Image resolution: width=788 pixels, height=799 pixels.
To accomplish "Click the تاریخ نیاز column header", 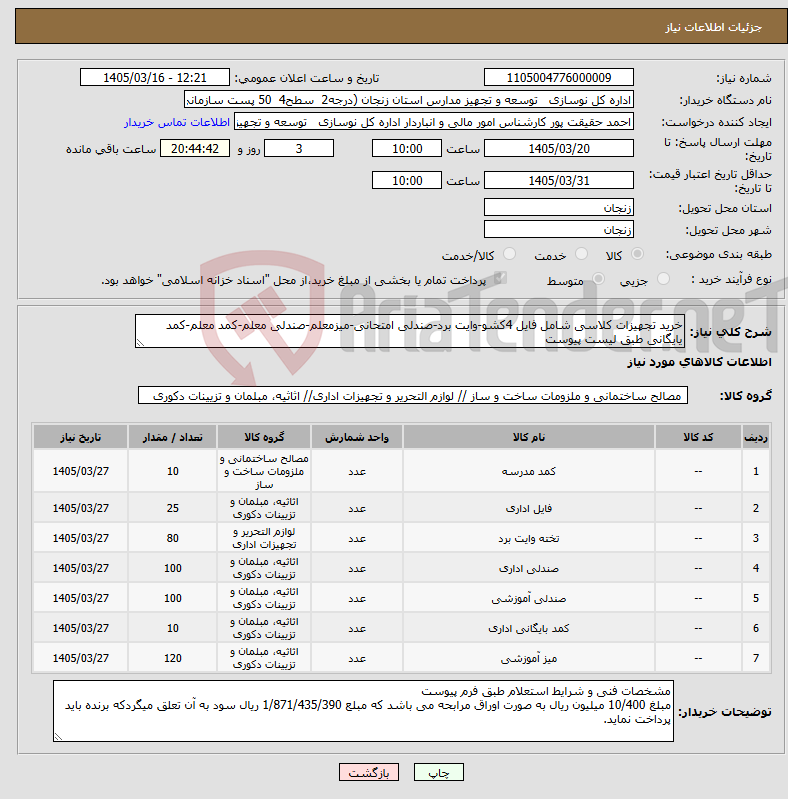I will 81,437.
